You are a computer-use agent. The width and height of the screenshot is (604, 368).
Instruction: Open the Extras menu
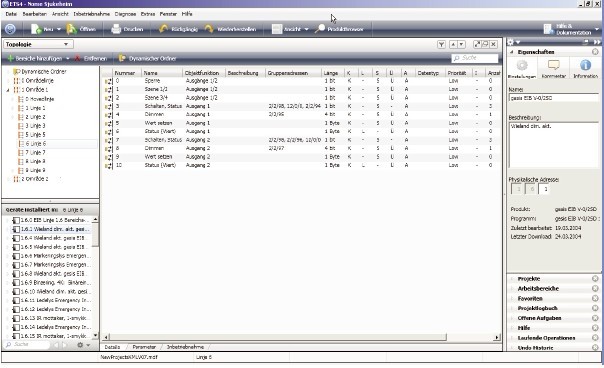148,14
